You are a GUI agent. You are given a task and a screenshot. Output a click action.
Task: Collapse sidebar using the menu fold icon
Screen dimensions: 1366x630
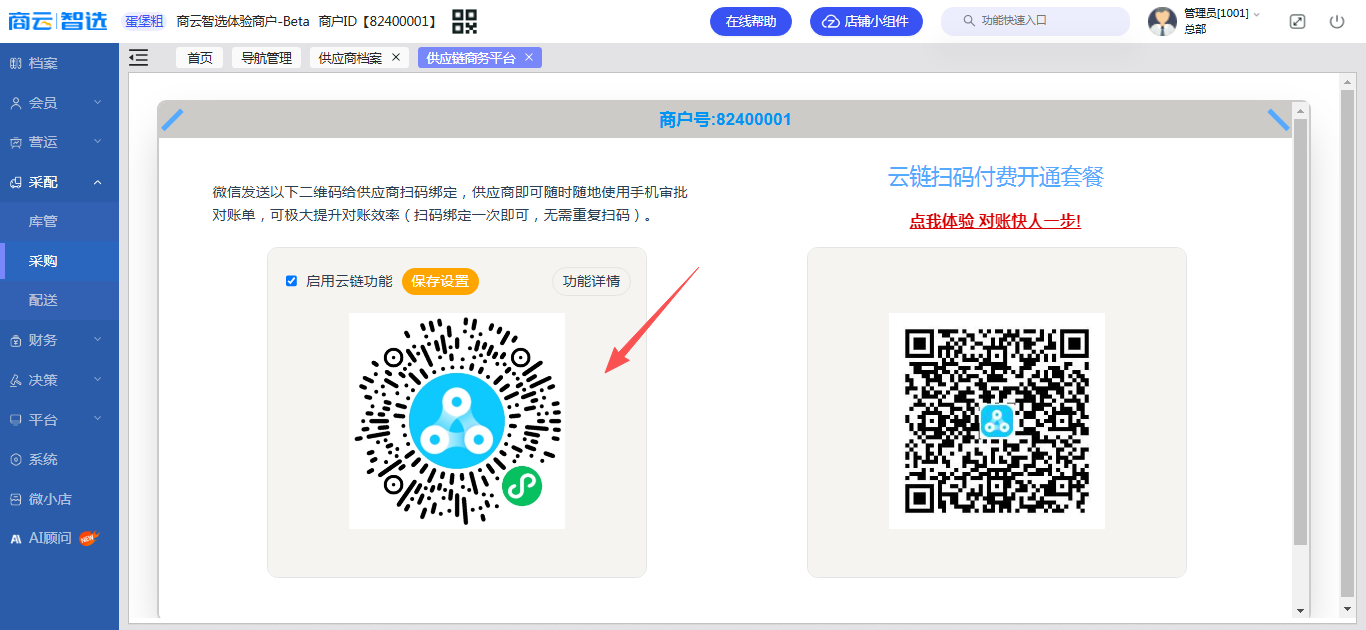click(x=139, y=58)
